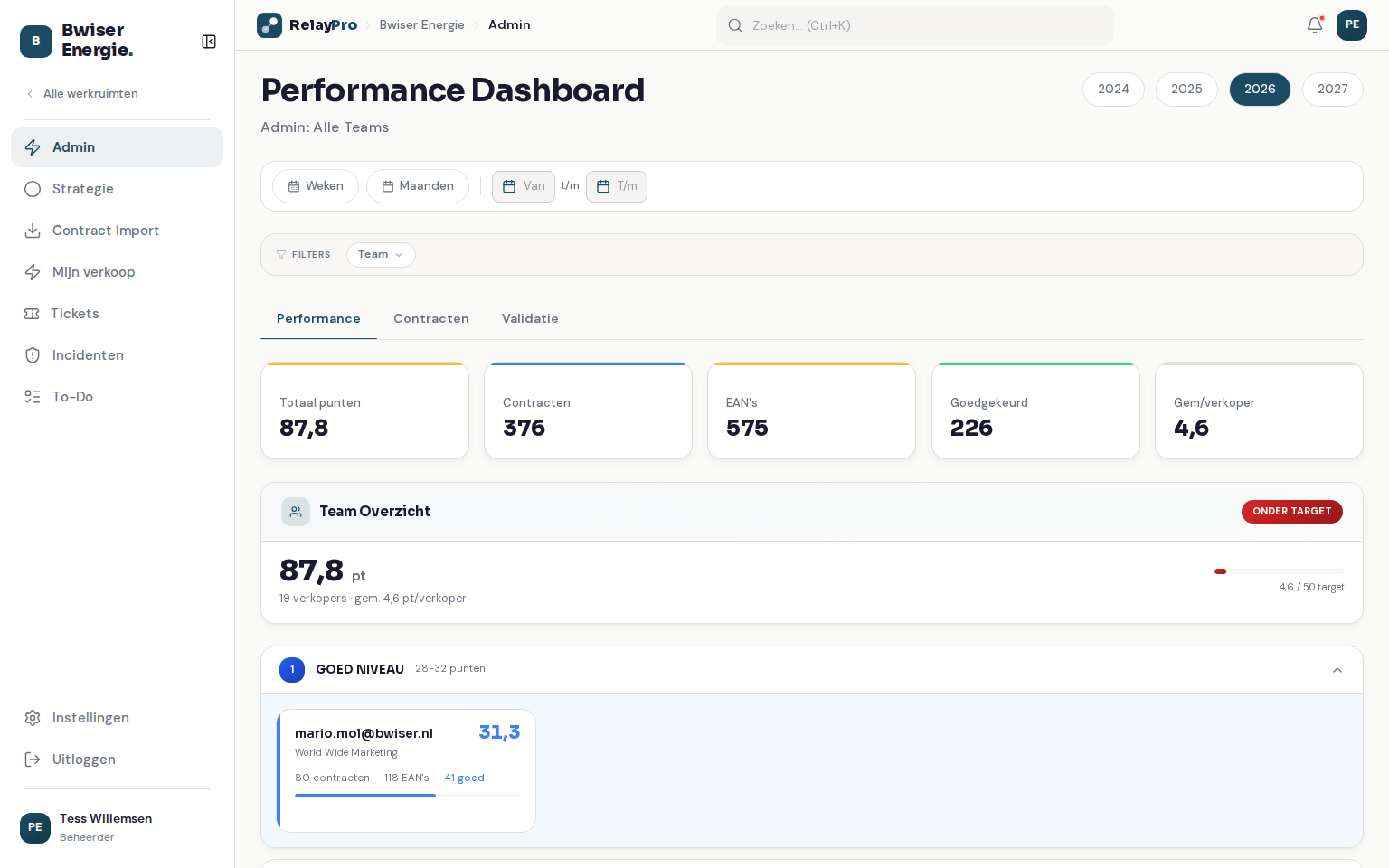Click the Incidenten shield icon
This screenshot has width=1389, height=868.
(33, 355)
